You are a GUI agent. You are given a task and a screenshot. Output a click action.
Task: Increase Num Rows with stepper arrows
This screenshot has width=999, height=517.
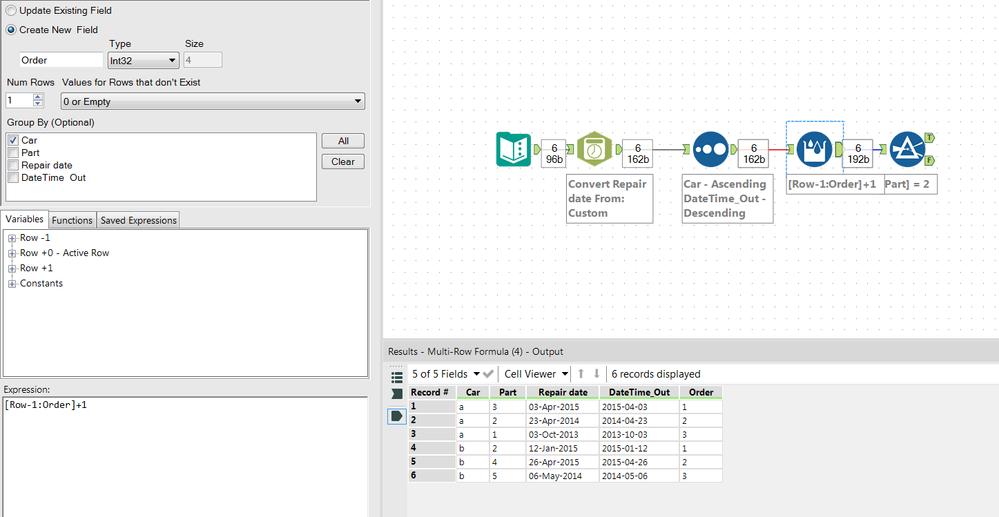coord(38,97)
